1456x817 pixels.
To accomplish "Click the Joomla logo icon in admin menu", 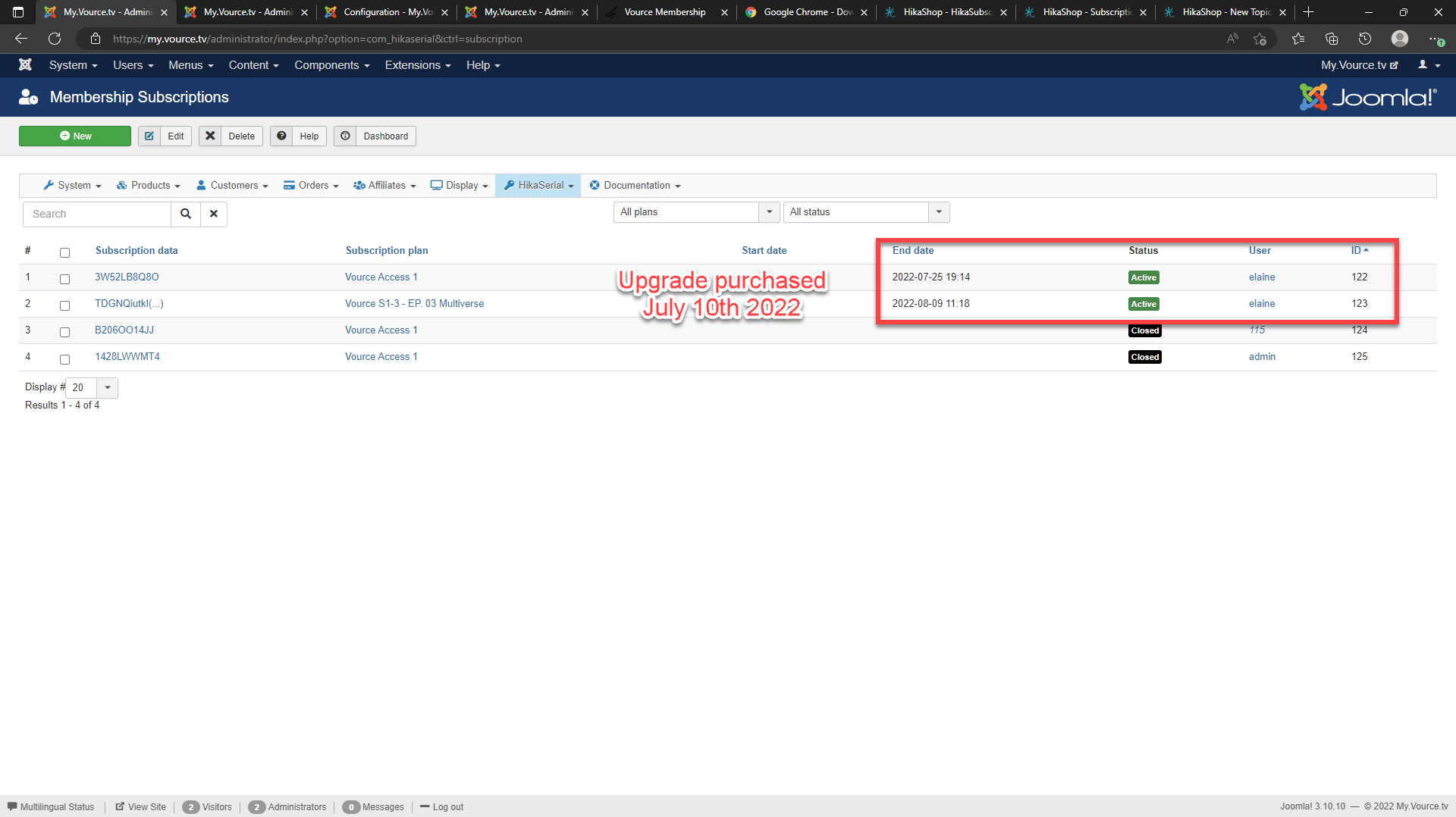I will click(x=25, y=65).
